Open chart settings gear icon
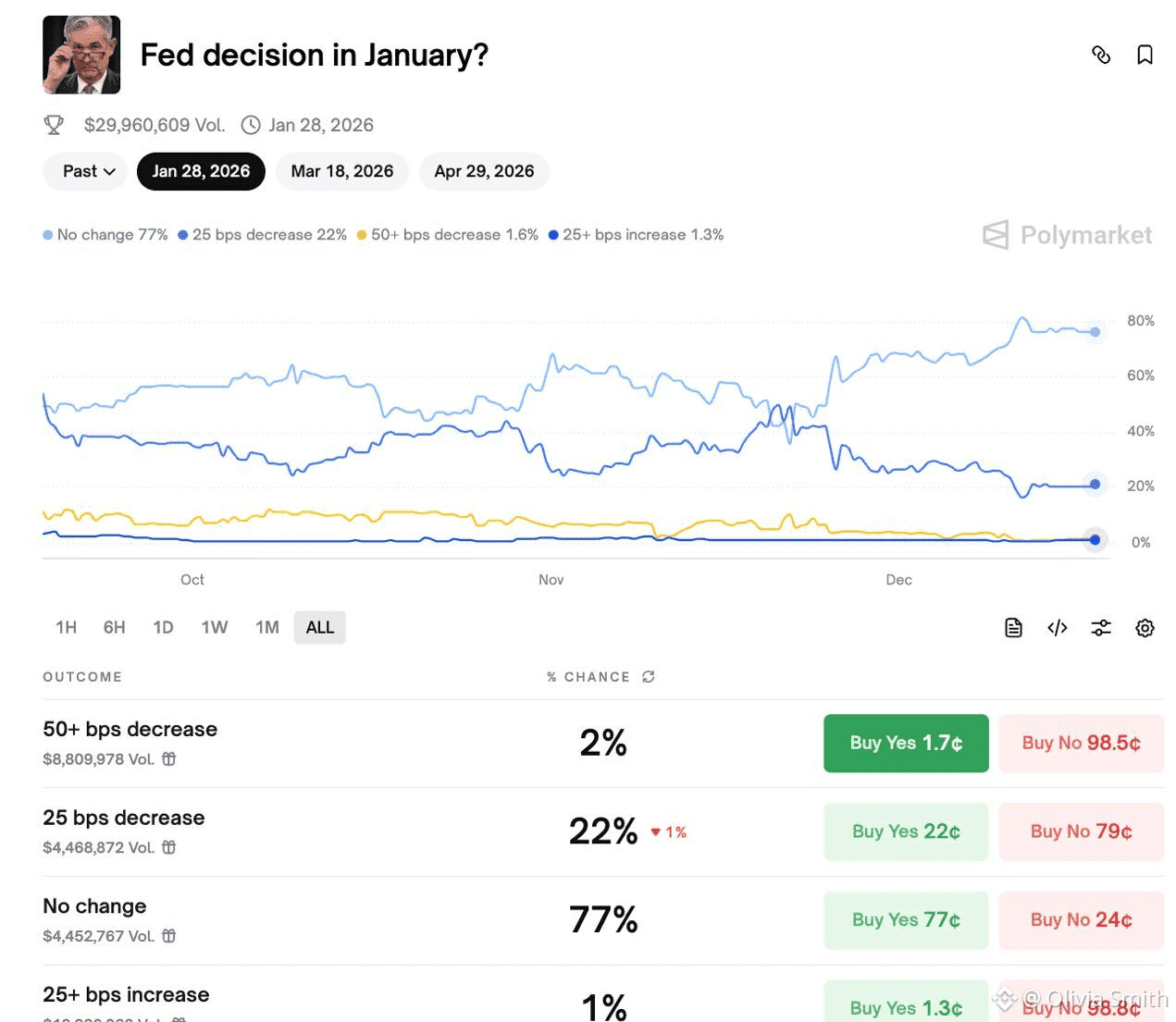Image resolution: width=1176 pixels, height=1022 pixels. point(1145,628)
